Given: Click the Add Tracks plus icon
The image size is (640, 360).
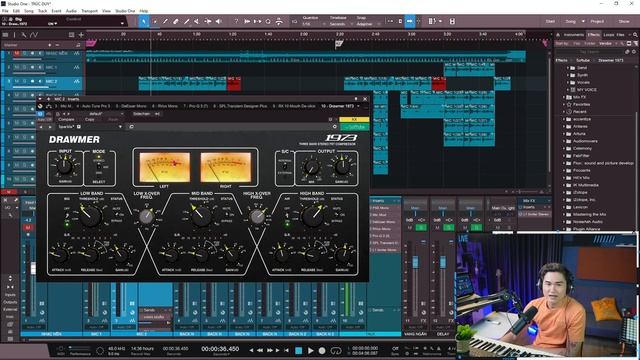Looking at the screenshot, I should point(81,35).
